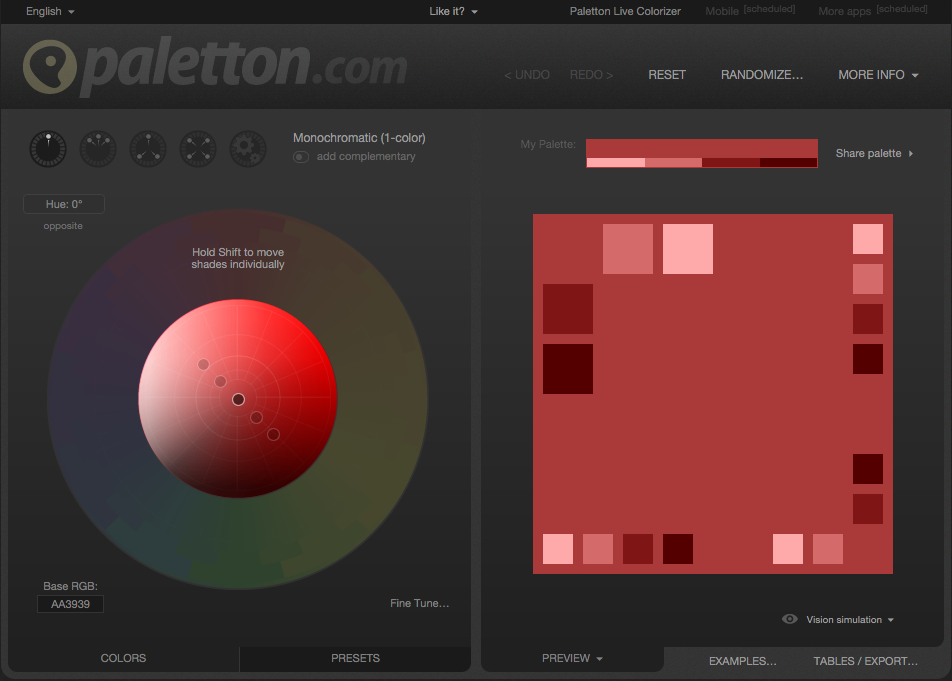Open the TABLES / EXPORT tab

[866, 661]
